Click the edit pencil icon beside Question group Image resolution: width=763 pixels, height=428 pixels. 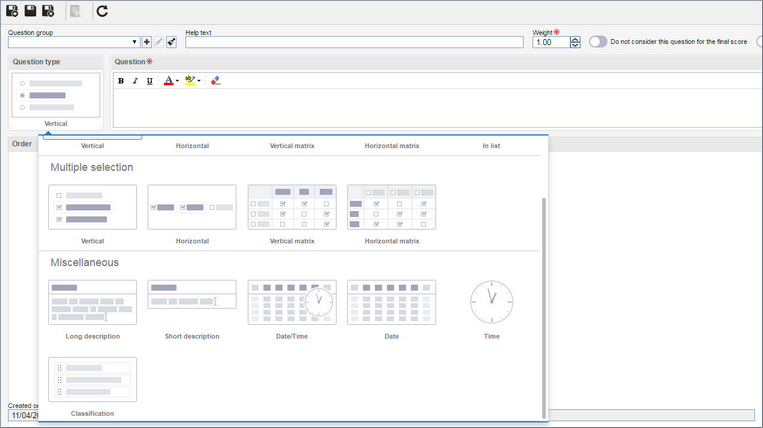(159, 42)
